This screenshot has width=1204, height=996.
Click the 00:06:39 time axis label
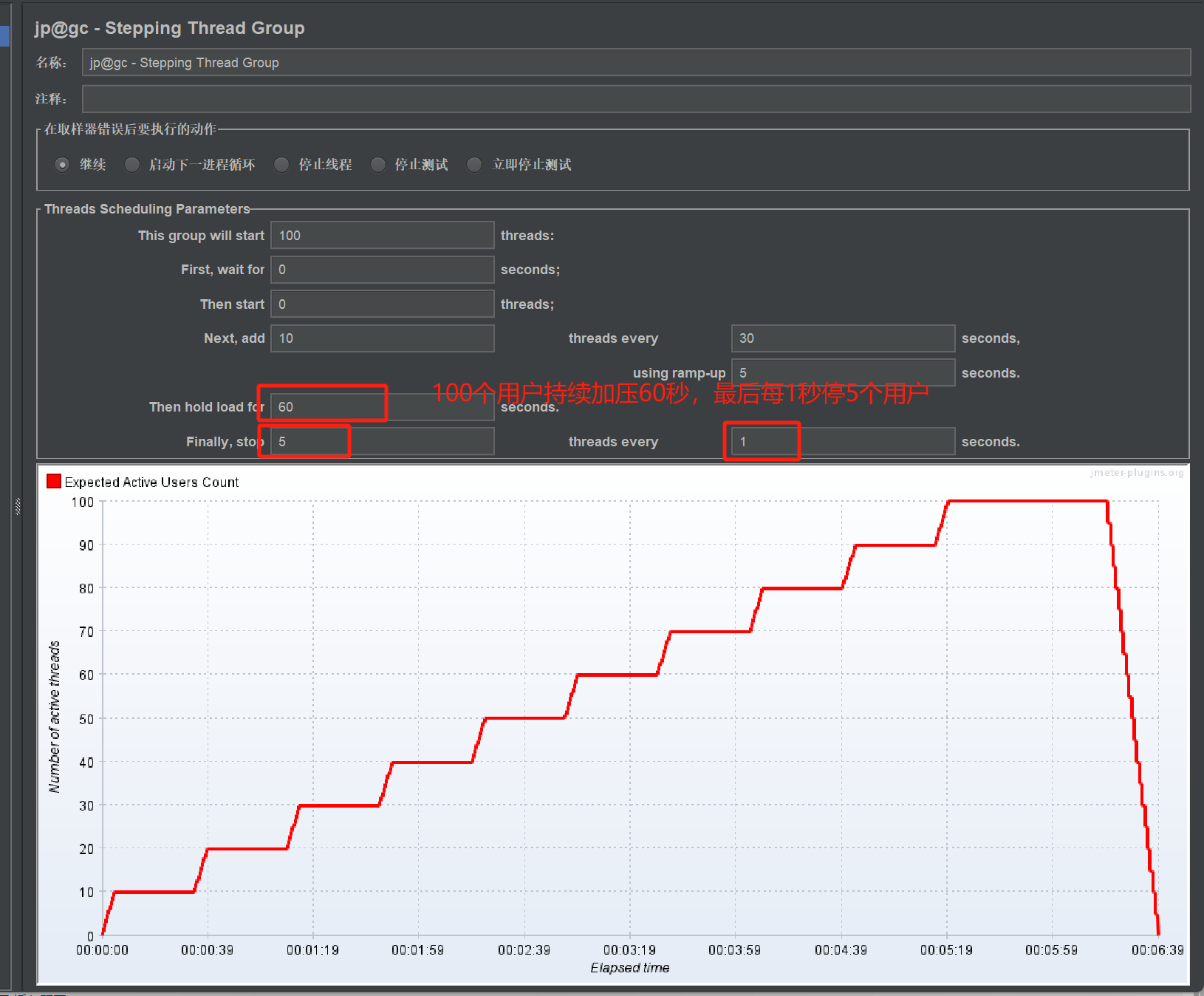[1157, 950]
